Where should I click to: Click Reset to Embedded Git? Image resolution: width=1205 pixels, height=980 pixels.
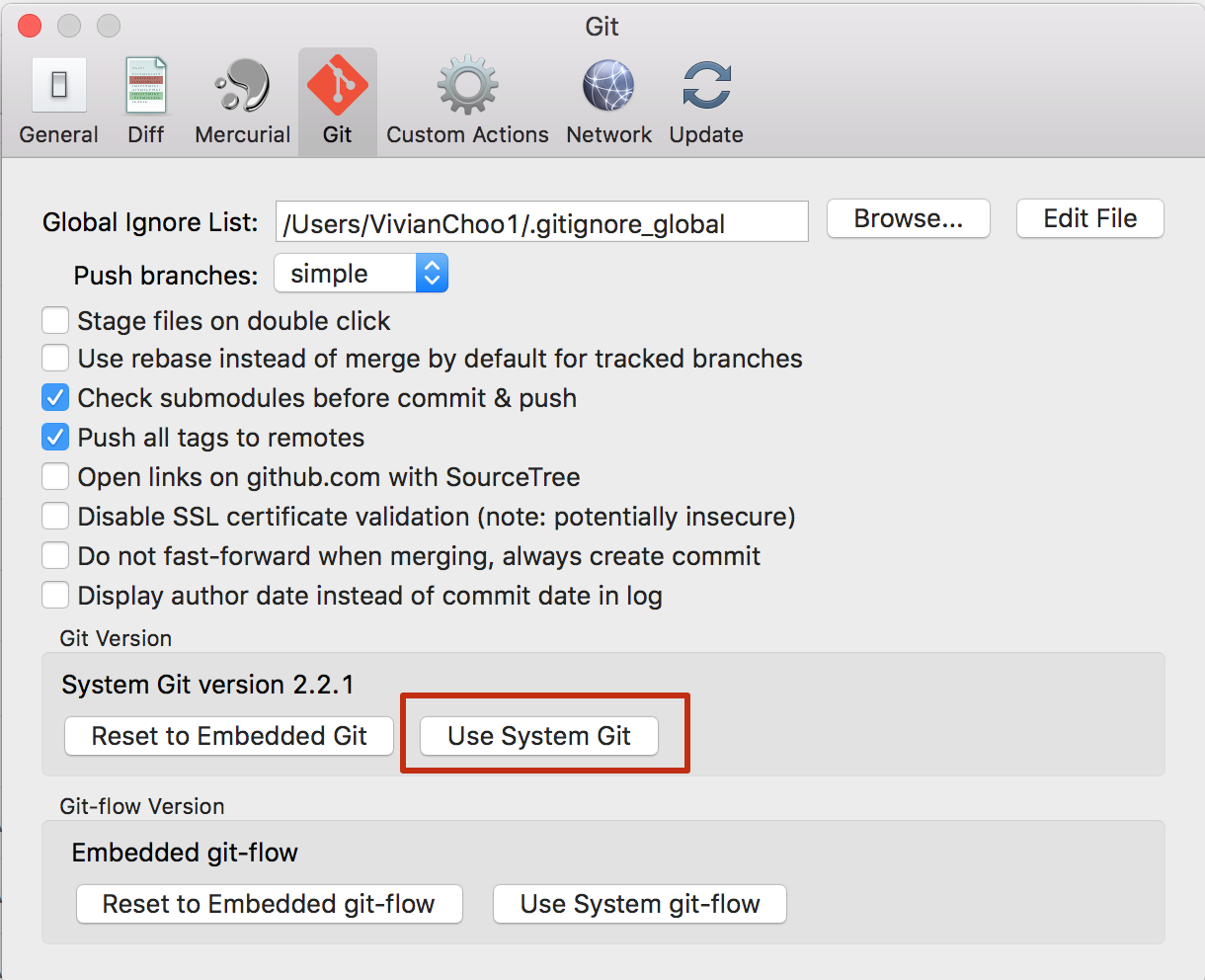click(227, 735)
